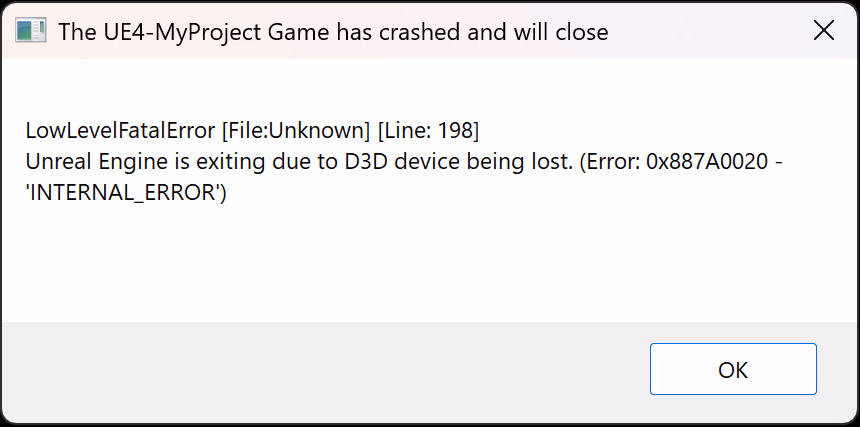
Task: Click the dialog title text
Action: (333, 32)
